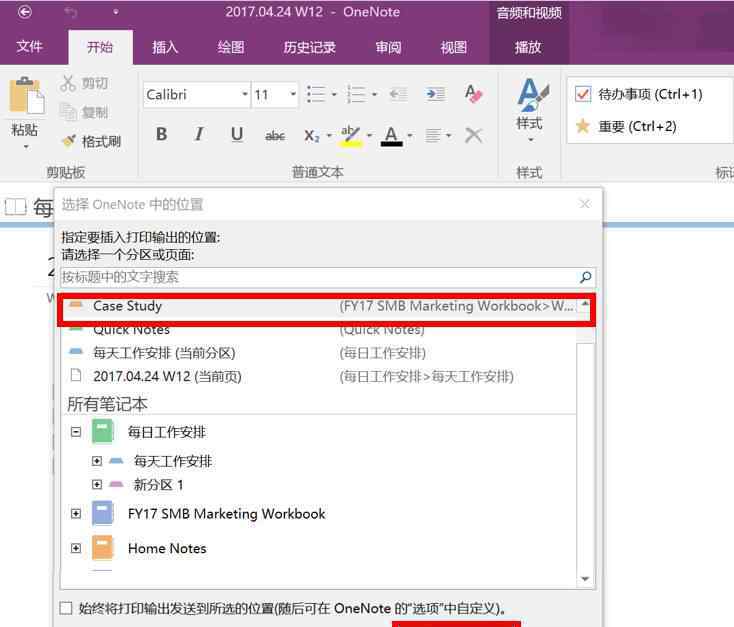Screen dimensions: 734x627
Task: Select the 每日工作安排 notebook in tree
Action: click(x=167, y=432)
